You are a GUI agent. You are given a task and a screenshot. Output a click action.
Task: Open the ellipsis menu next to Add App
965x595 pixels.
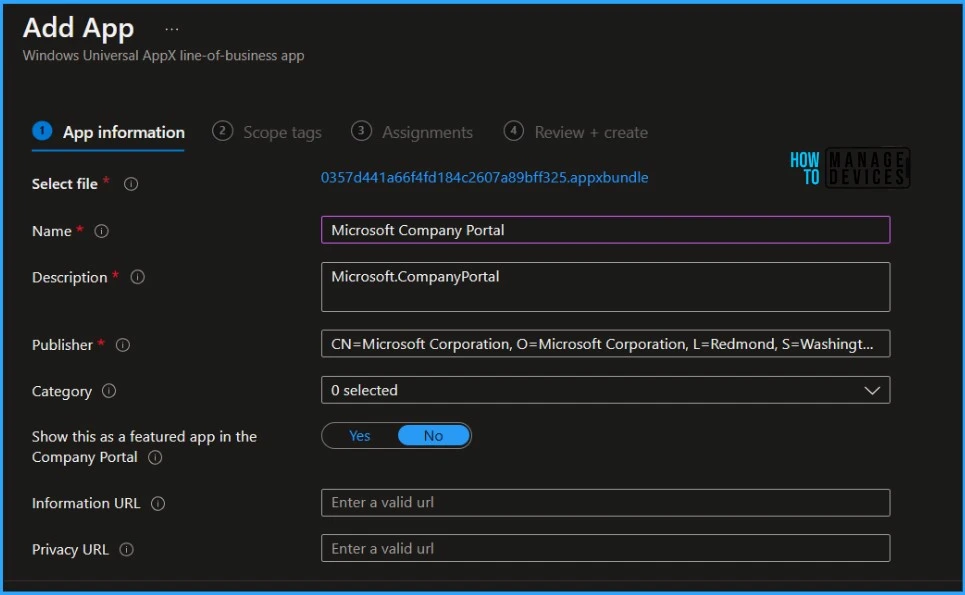pyautogui.click(x=172, y=29)
